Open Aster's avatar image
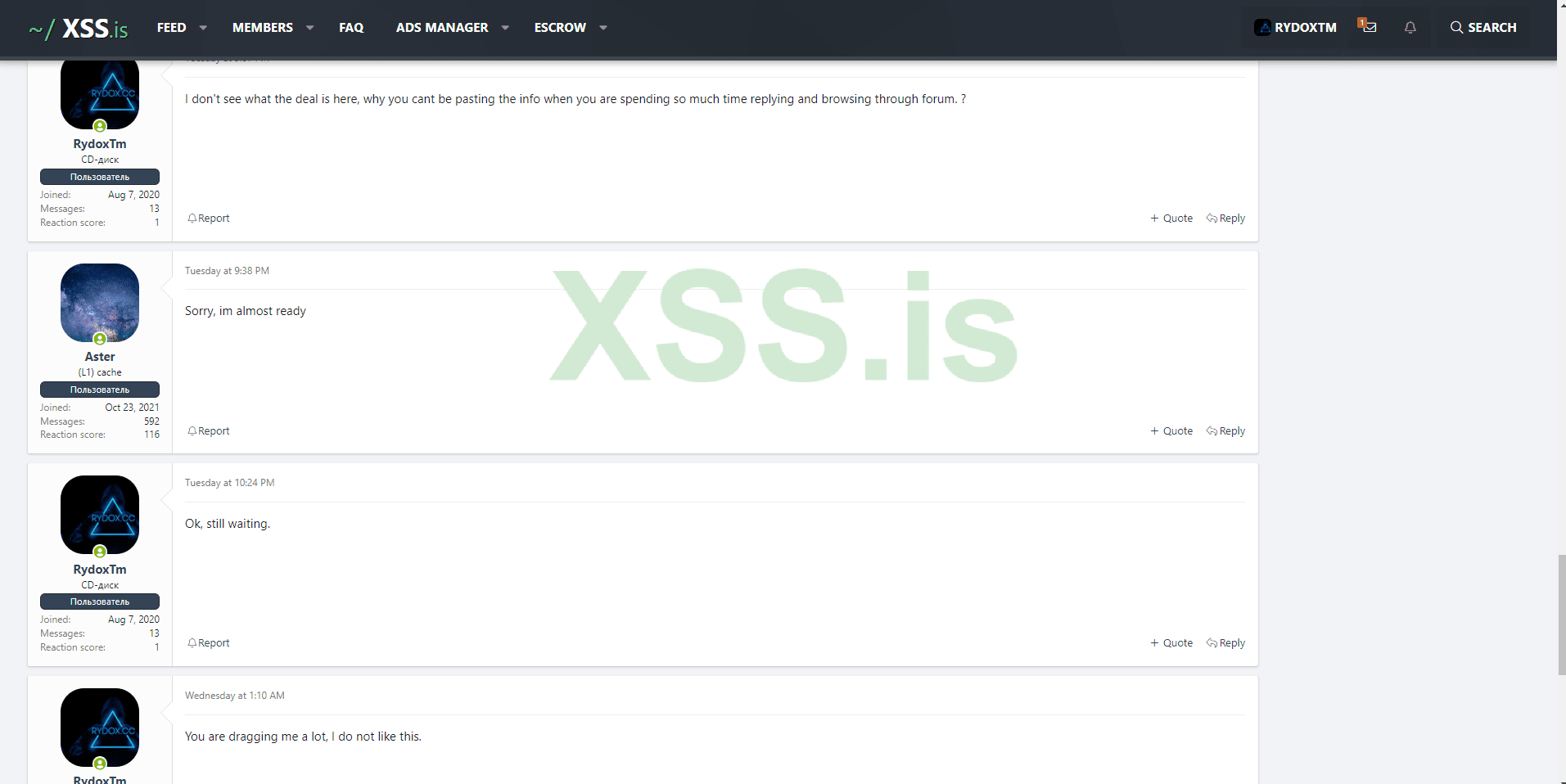Image resolution: width=1566 pixels, height=784 pixels. coord(100,303)
